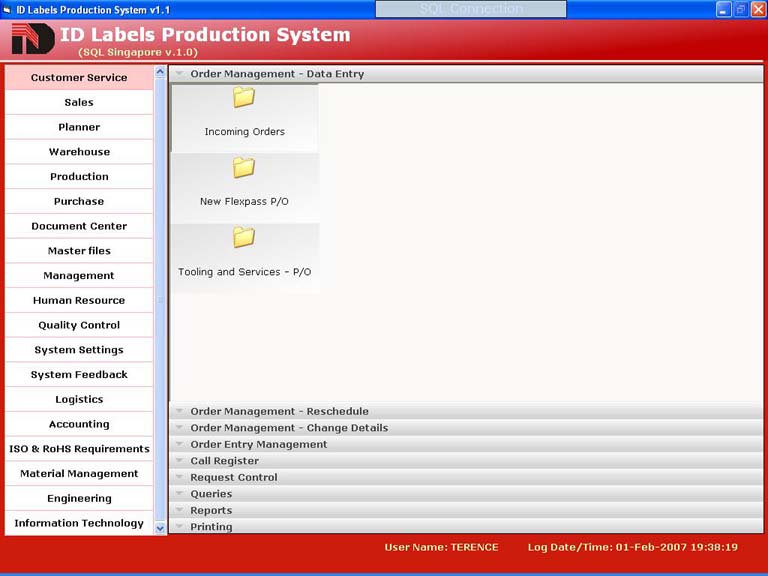768x576 pixels.
Task: Expand the Printing section
Action: coord(211,527)
